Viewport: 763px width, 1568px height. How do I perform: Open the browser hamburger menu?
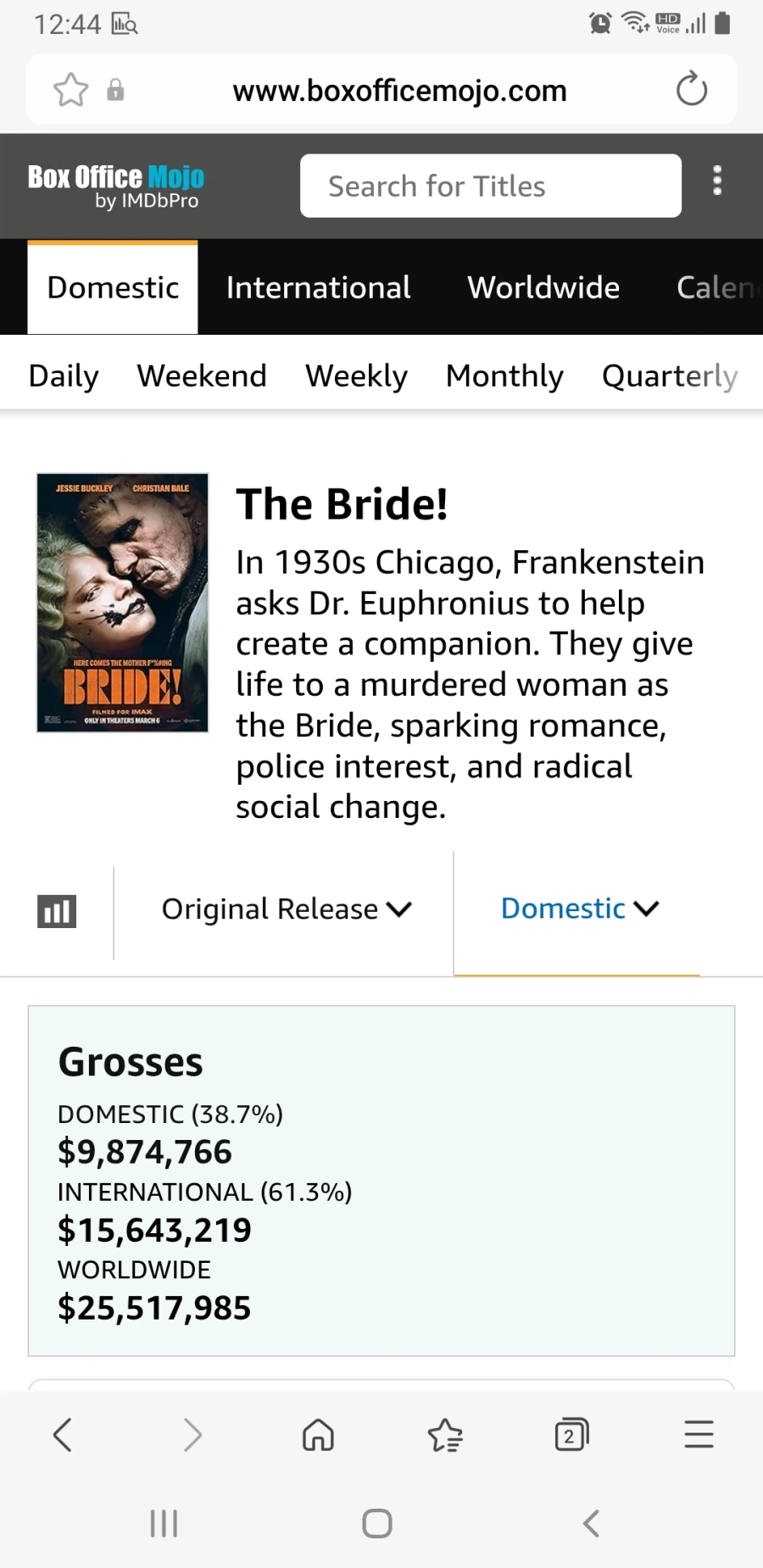click(x=699, y=1435)
